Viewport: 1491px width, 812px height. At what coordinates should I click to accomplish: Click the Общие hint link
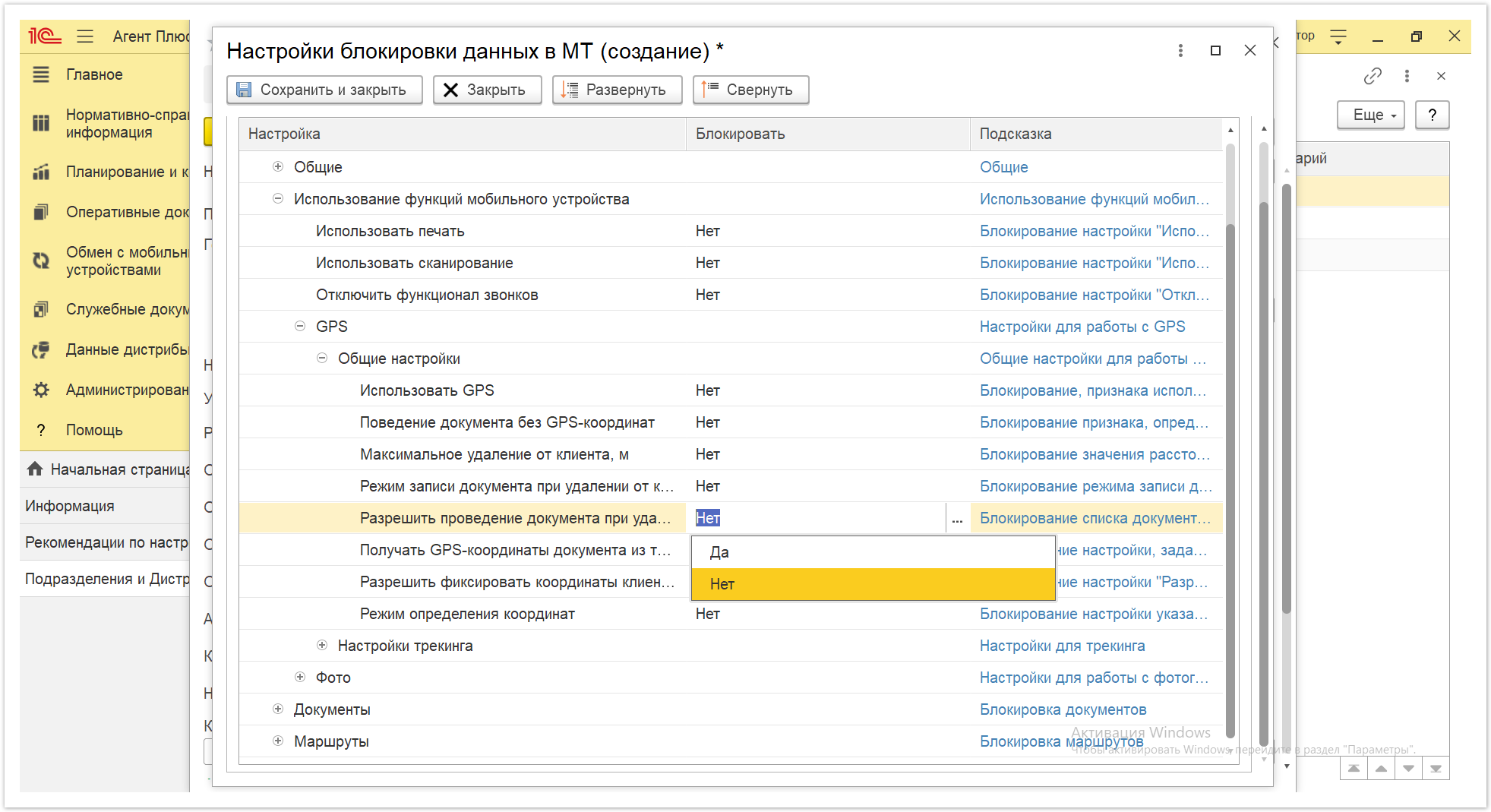1003,167
